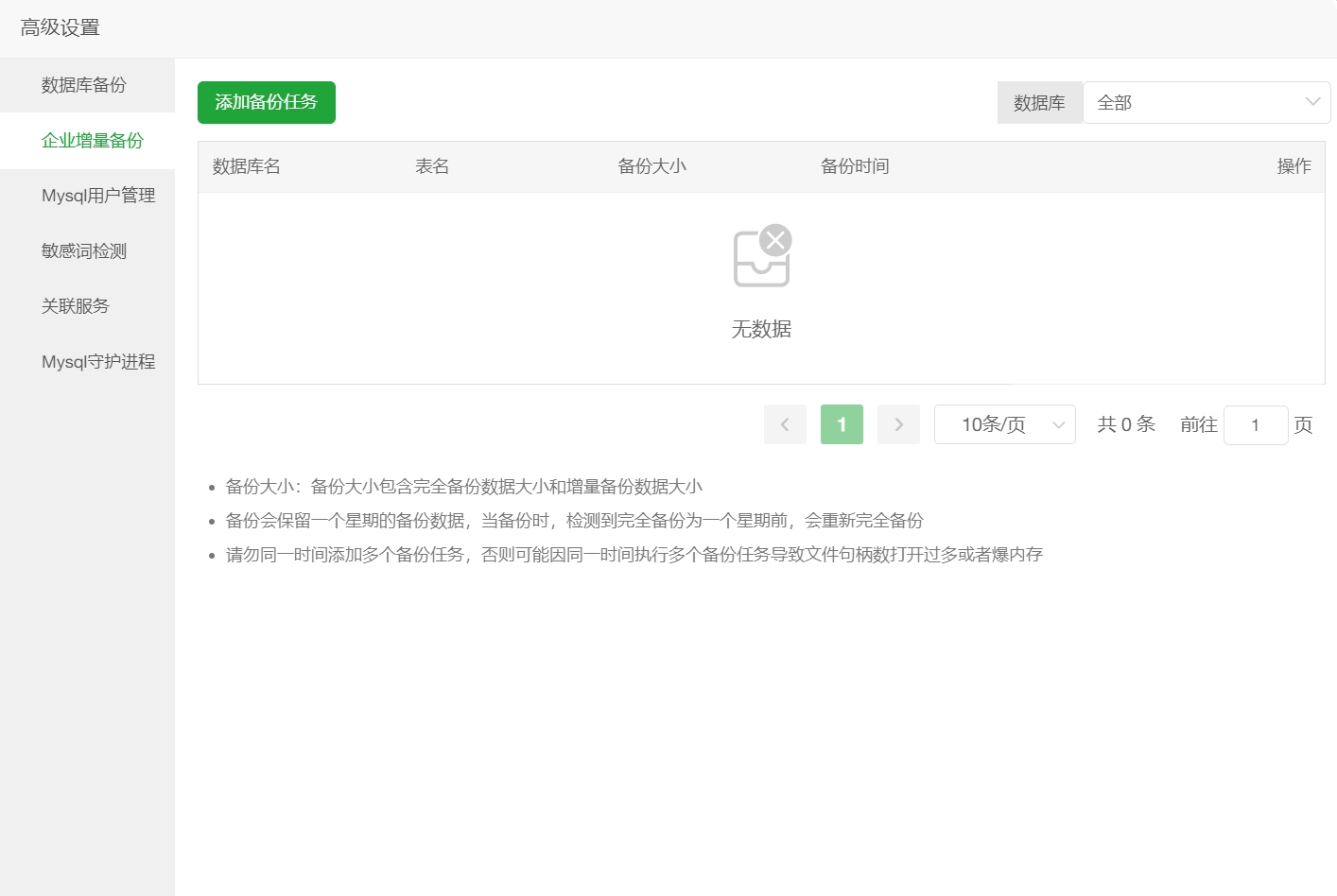This screenshot has height=896, width=1337.
Task: Click the 备份时间 column header
Action: point(854,165)
